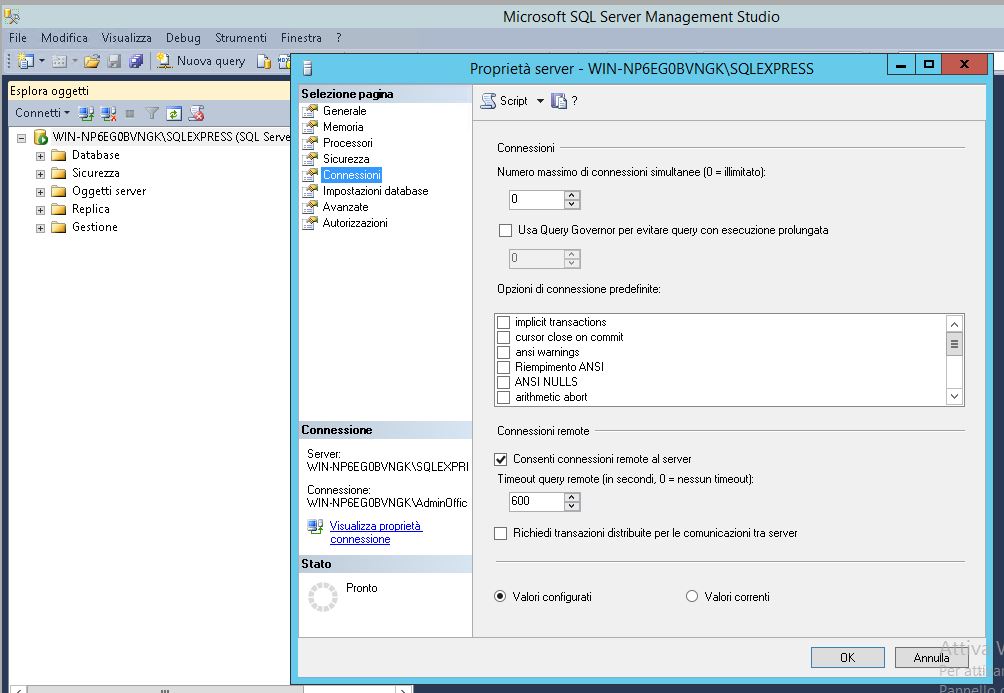The height and width of the screenshot is (693, 1004).
Task: Click the SQLEXPRESS server node icon
Action: (x=40, y=137)
